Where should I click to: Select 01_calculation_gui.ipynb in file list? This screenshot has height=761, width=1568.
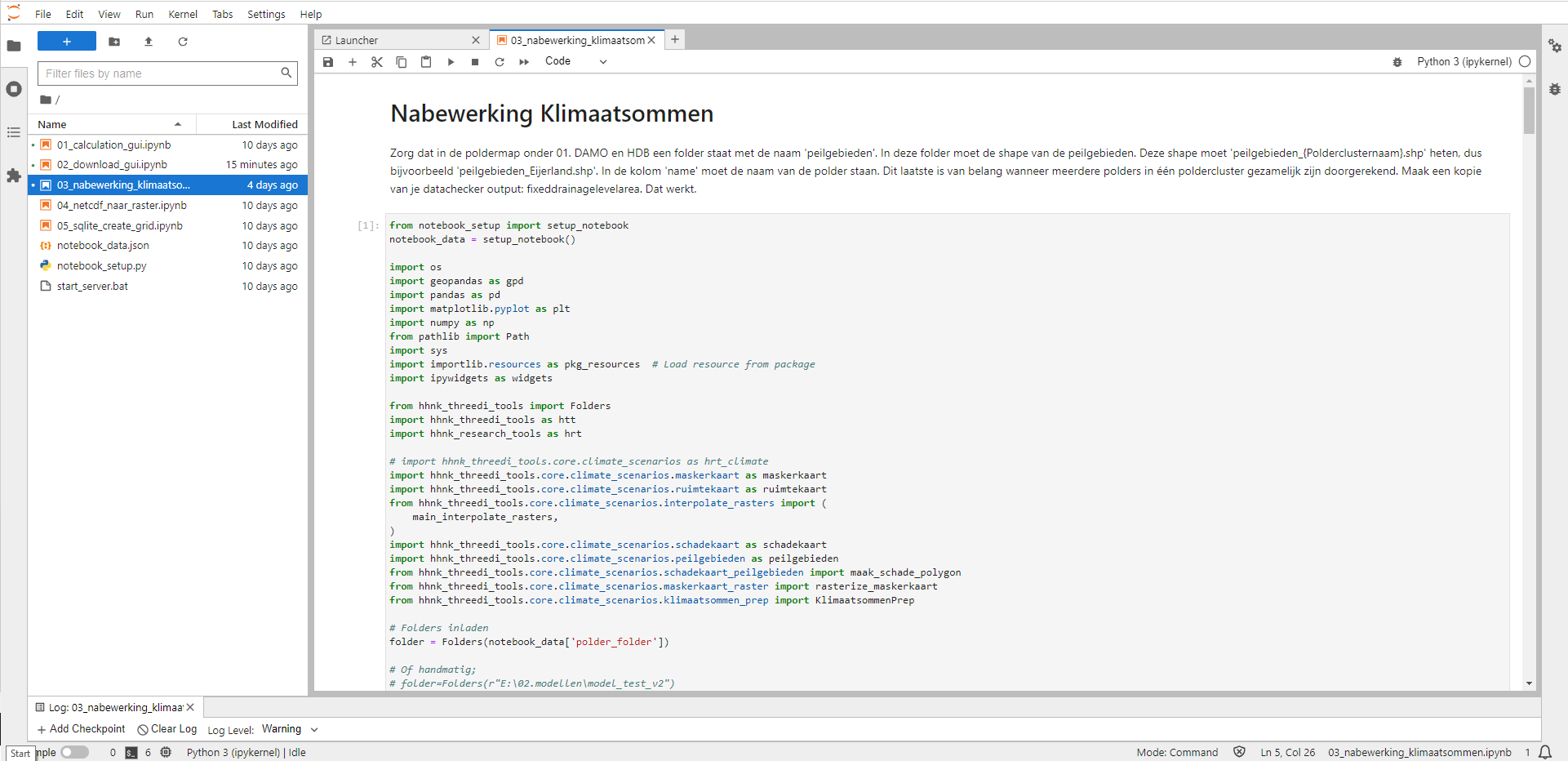(x=167, y=145)
